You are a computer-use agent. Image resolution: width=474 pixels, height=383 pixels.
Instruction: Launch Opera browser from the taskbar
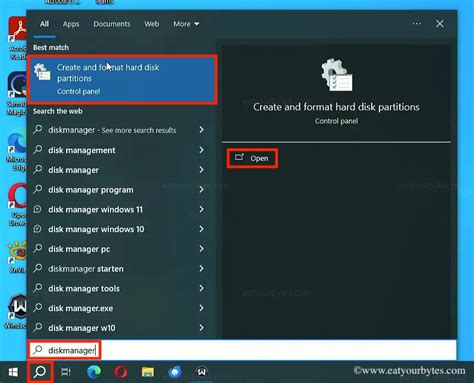pyautogui.click(x=121, y=372)
